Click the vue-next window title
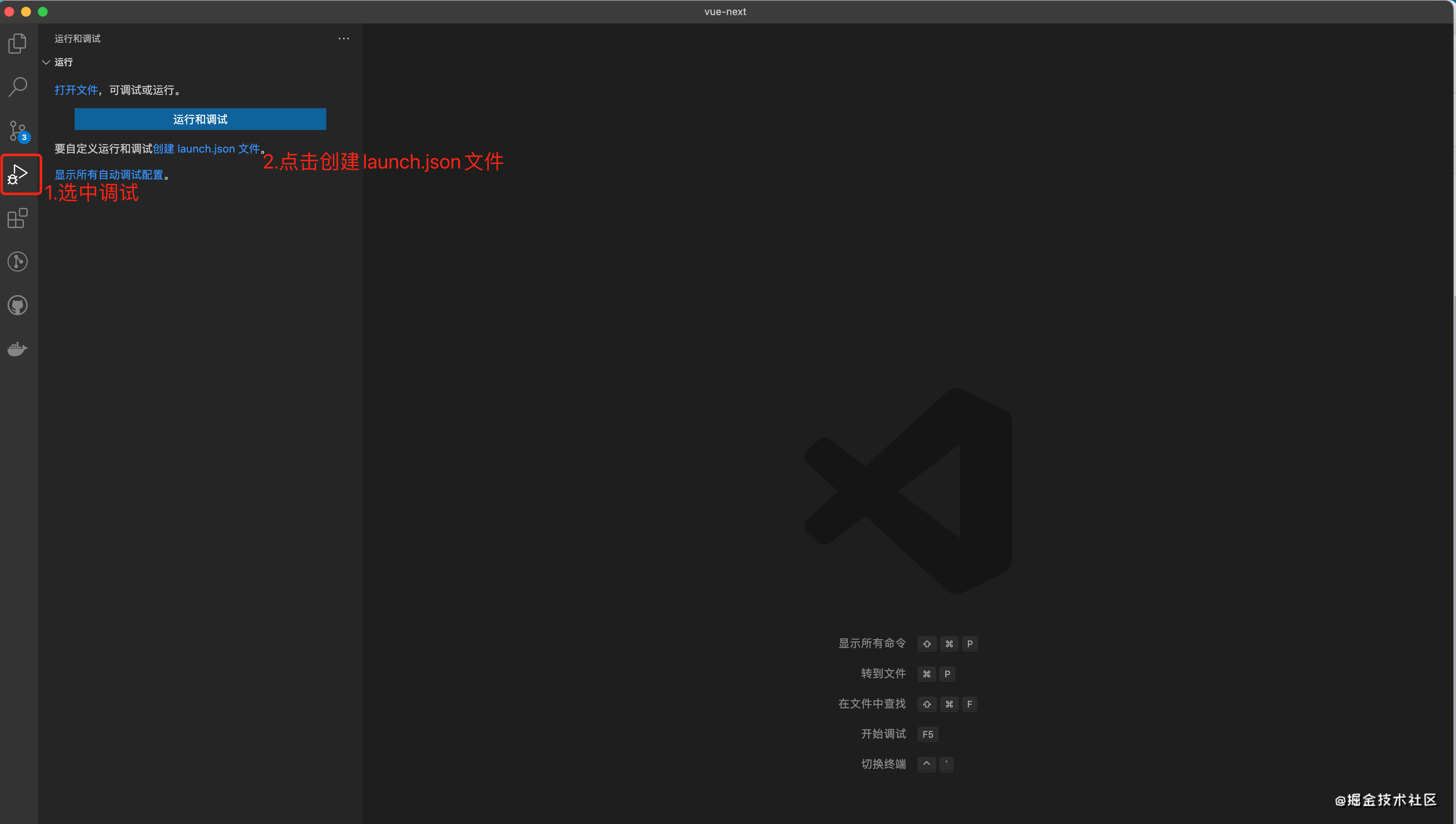This screenshot has width=1456, height=824. click(725, 11)
